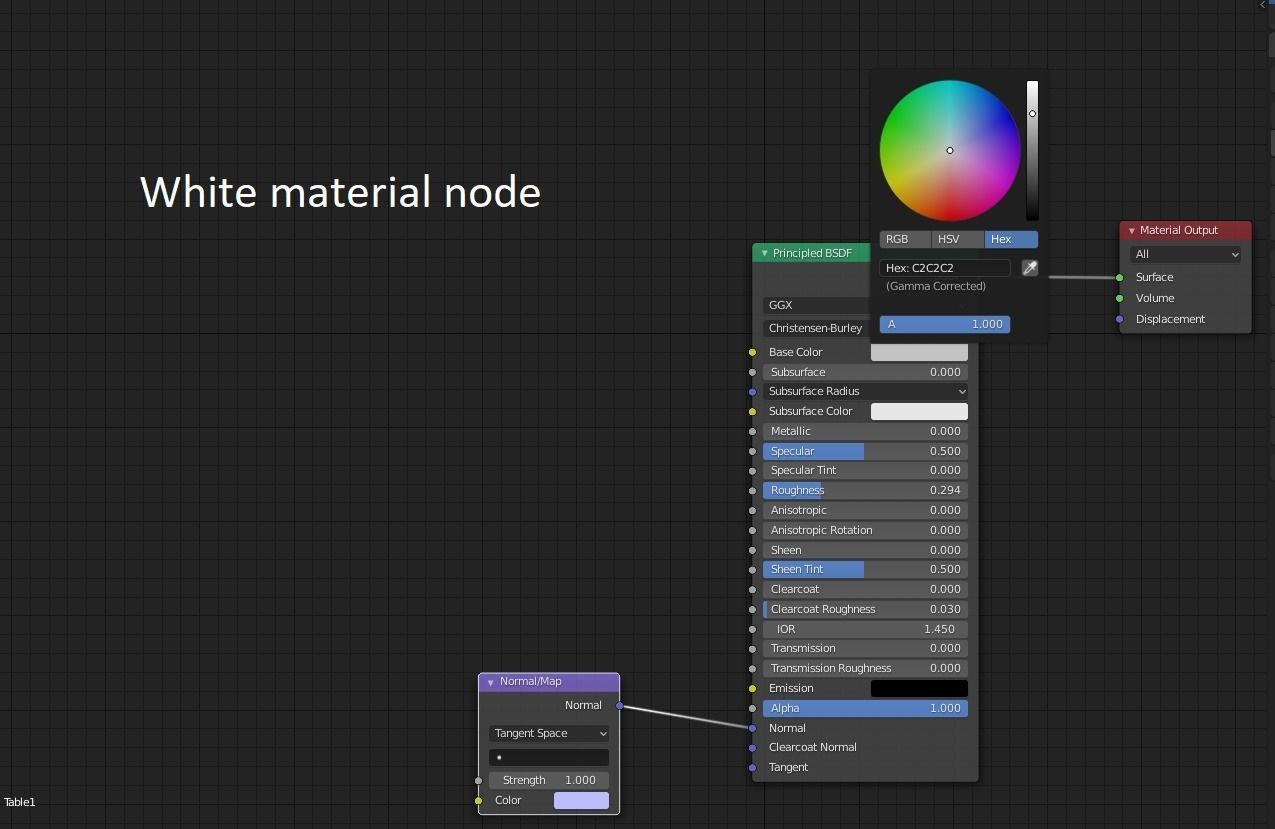Adjust the Roughness slider at 0.294
This screenshot has height=829, width=1275.
coord(865,490)
